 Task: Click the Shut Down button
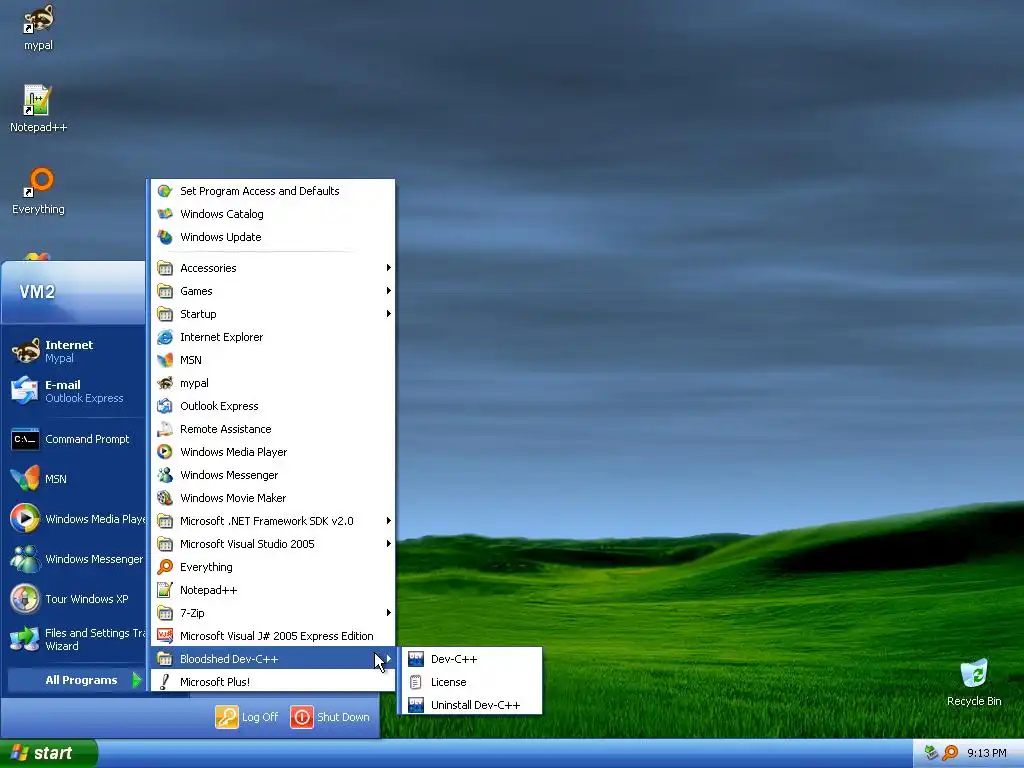(x=330, y=717)
